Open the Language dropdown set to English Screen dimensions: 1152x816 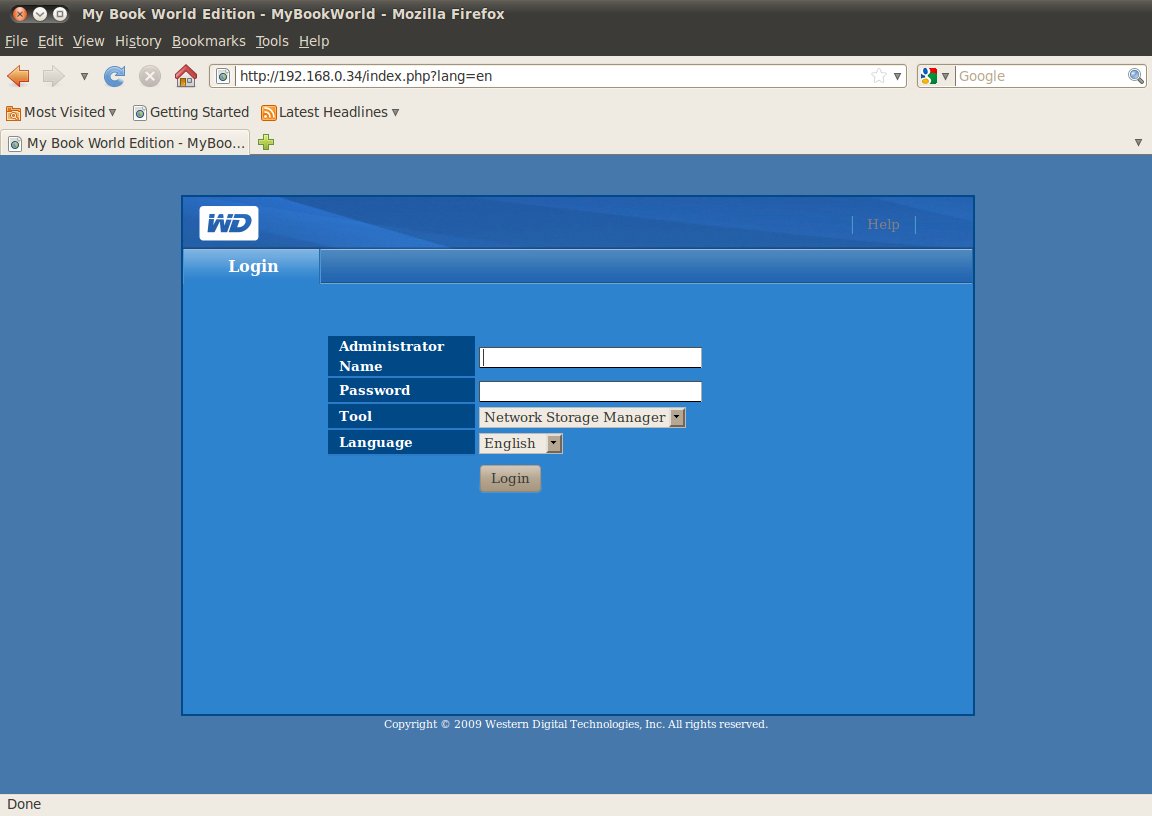(x=521, y=443)
